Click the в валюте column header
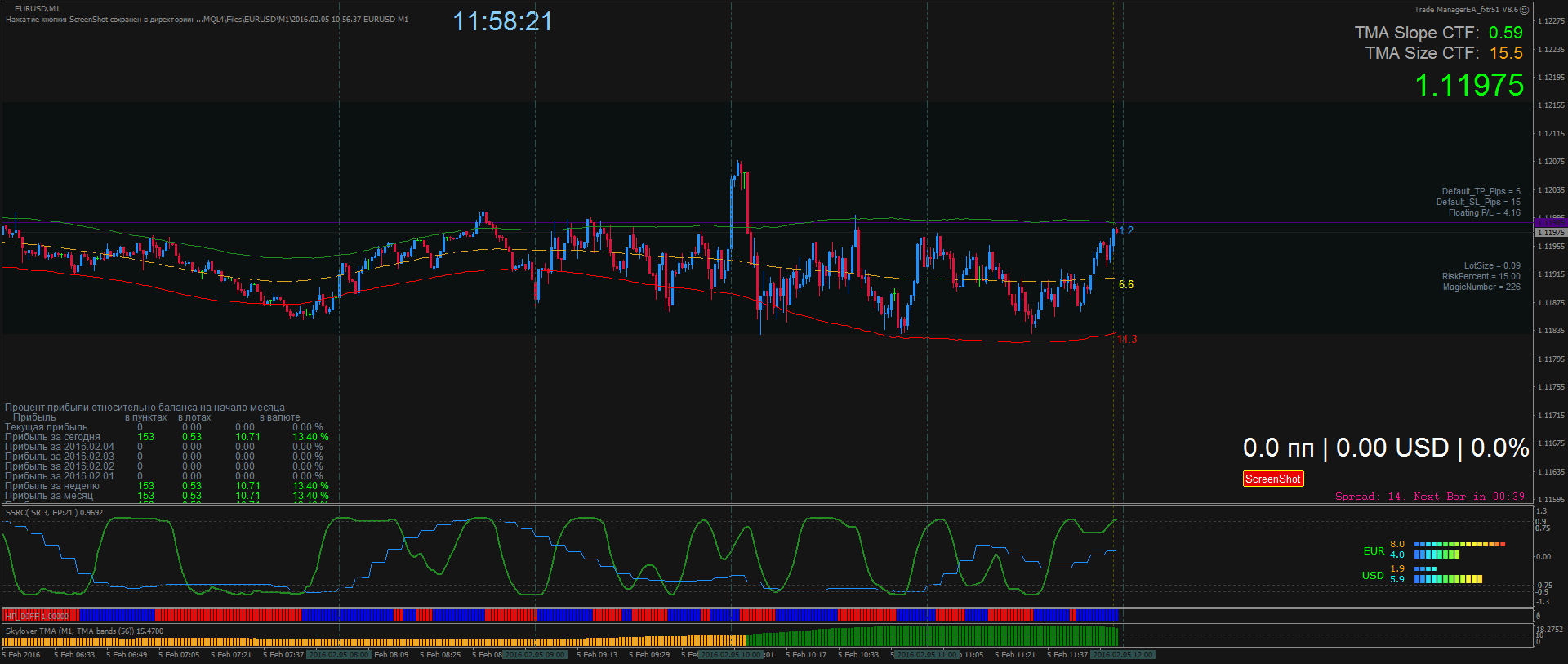 pos(280,417)
